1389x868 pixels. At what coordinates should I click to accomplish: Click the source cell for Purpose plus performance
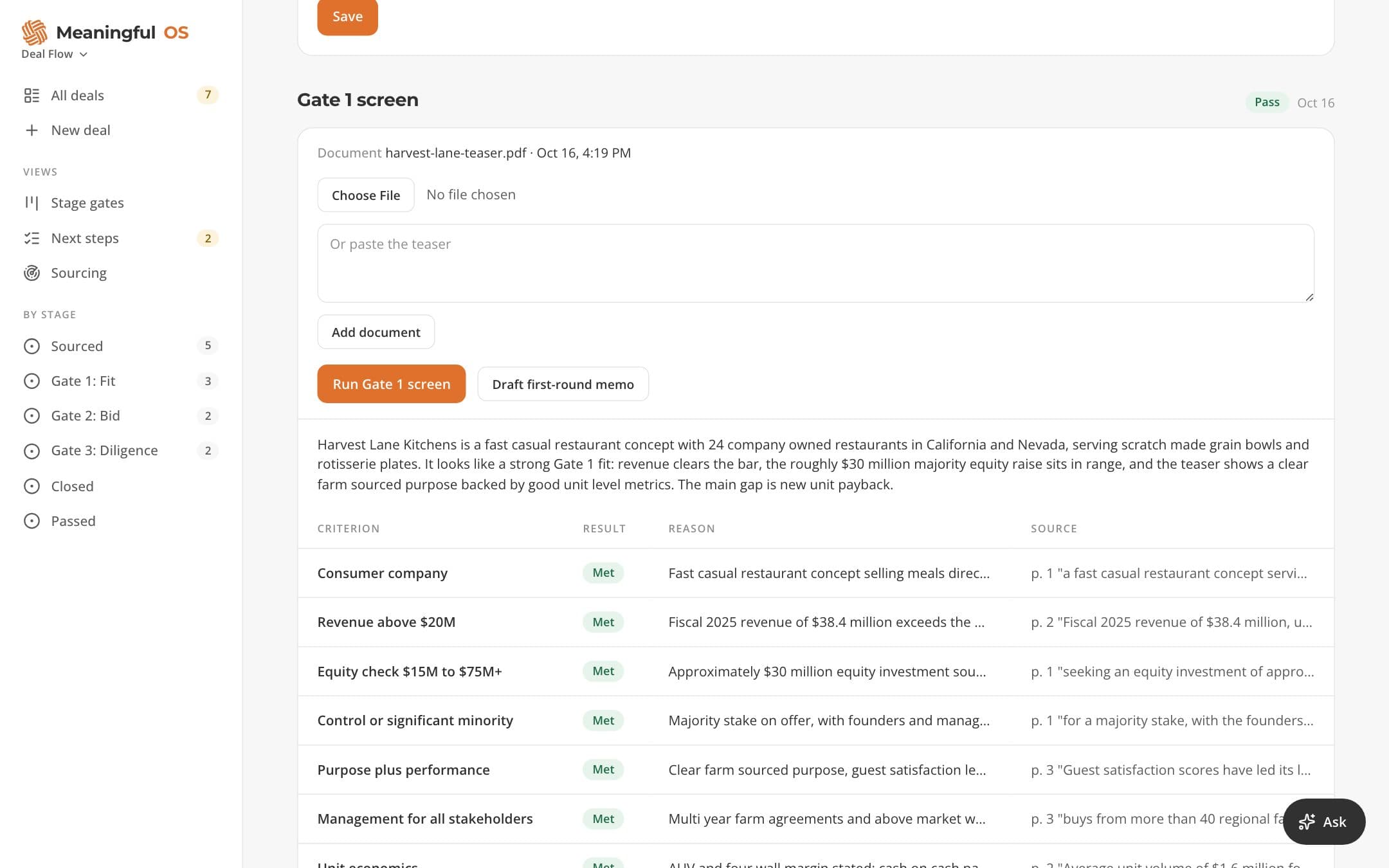[x=1171, y=770]
